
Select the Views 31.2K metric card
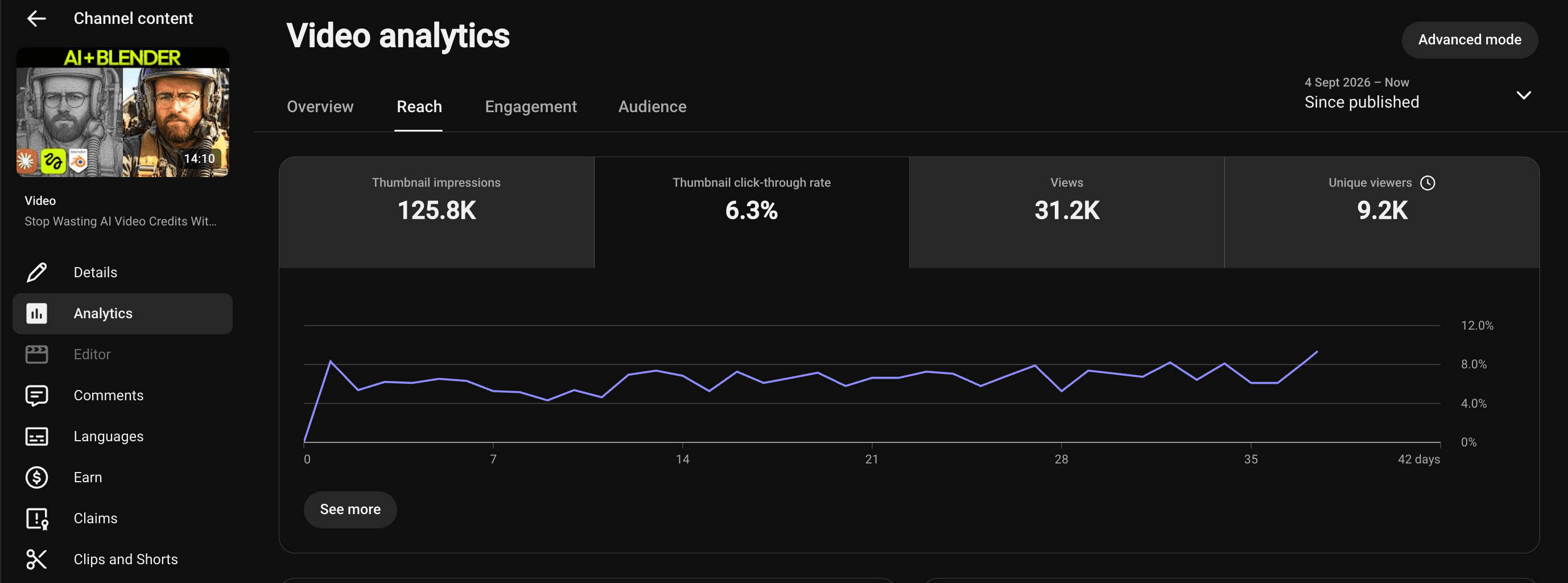[x=1066, y=212]
